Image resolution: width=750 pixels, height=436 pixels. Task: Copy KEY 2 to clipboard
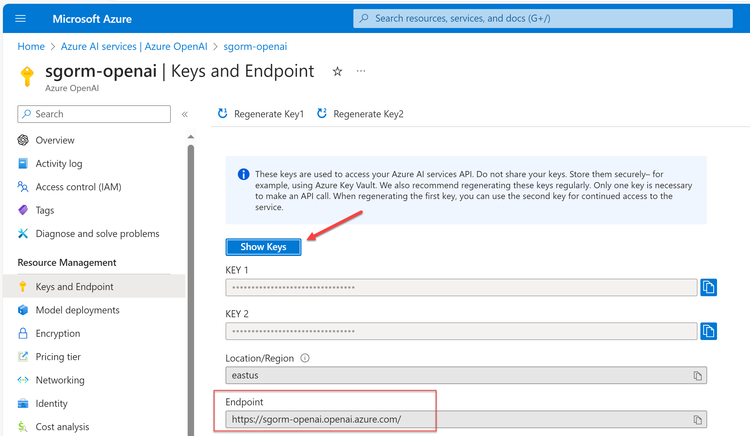pos(709,331)
